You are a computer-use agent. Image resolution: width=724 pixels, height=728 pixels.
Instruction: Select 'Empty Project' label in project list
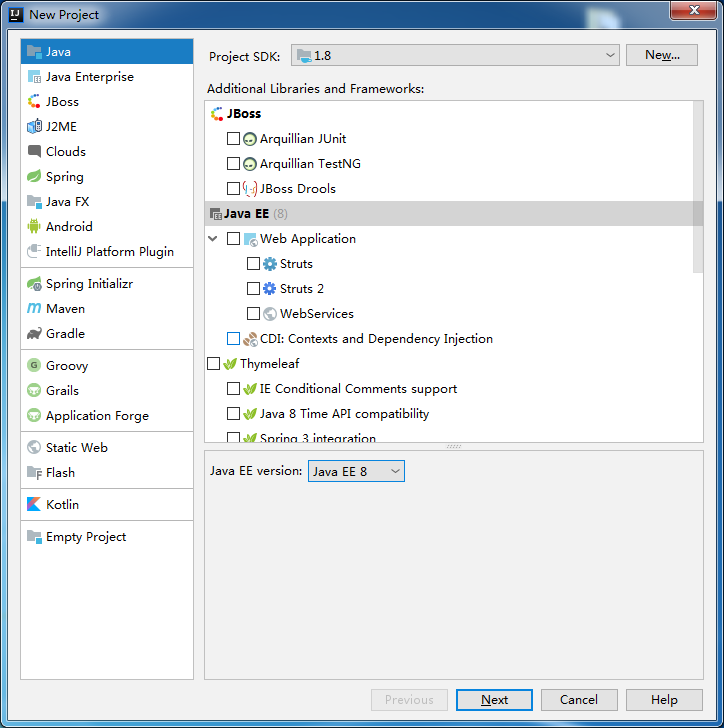pyautogui.click(x=86, y=537)
